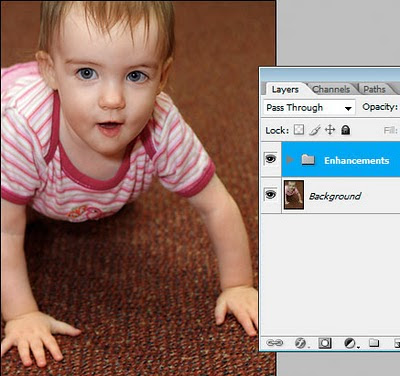Open the Pass Through blend mode dropdown
The image size is (400, 376).
coord(309,108)
